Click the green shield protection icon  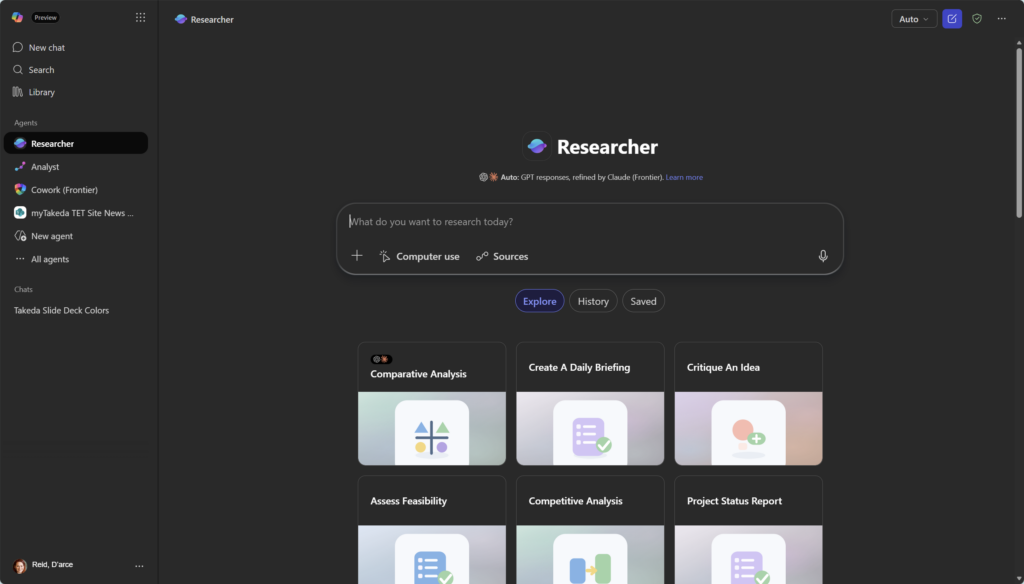coord(977,19)
